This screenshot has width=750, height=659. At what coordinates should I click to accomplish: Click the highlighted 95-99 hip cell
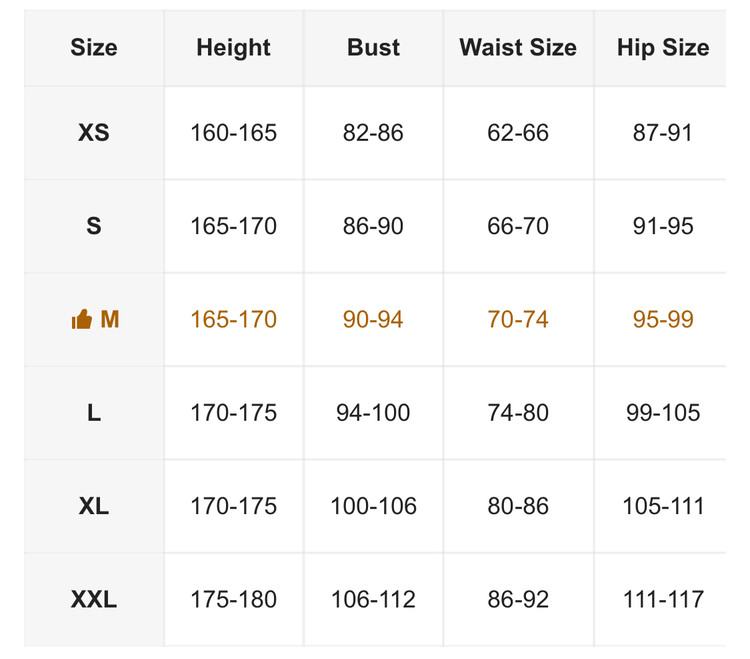click(x=662, y=320)
